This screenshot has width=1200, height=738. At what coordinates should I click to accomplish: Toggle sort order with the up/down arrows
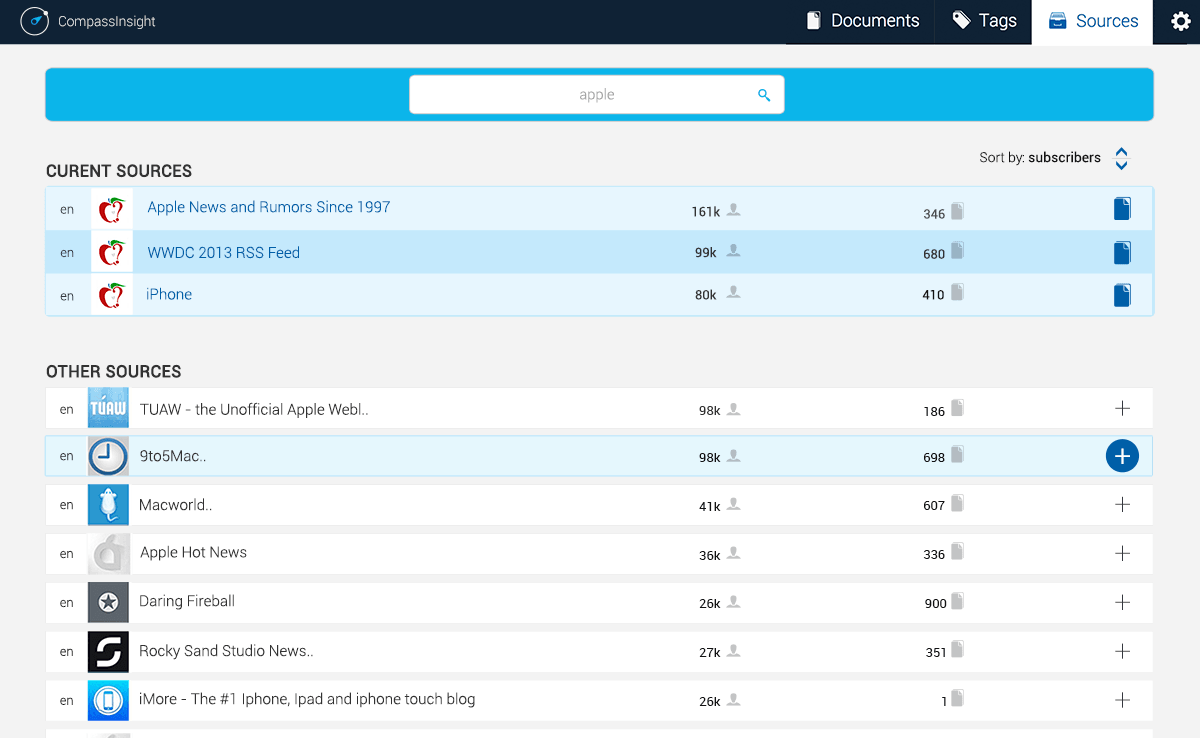pos(1121,158)
